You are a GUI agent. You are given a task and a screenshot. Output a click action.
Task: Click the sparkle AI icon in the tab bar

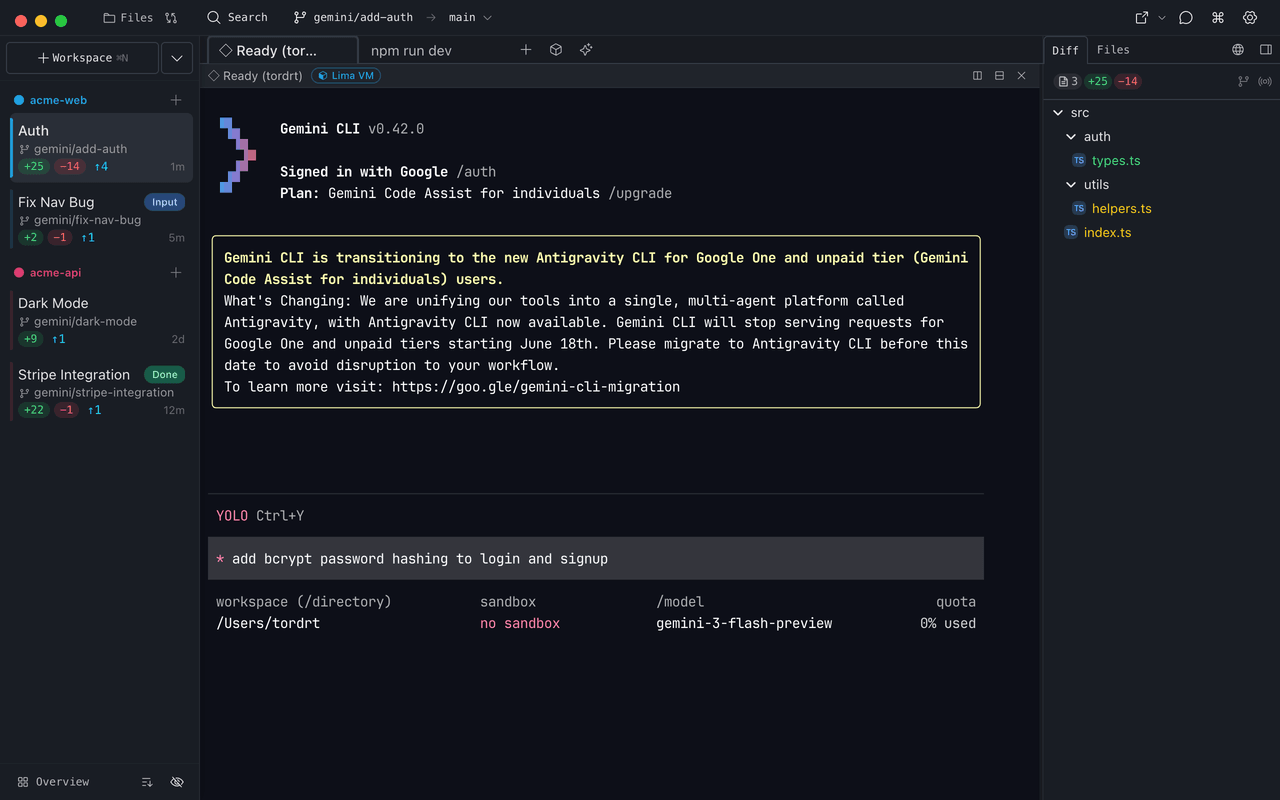pos(586,50)
